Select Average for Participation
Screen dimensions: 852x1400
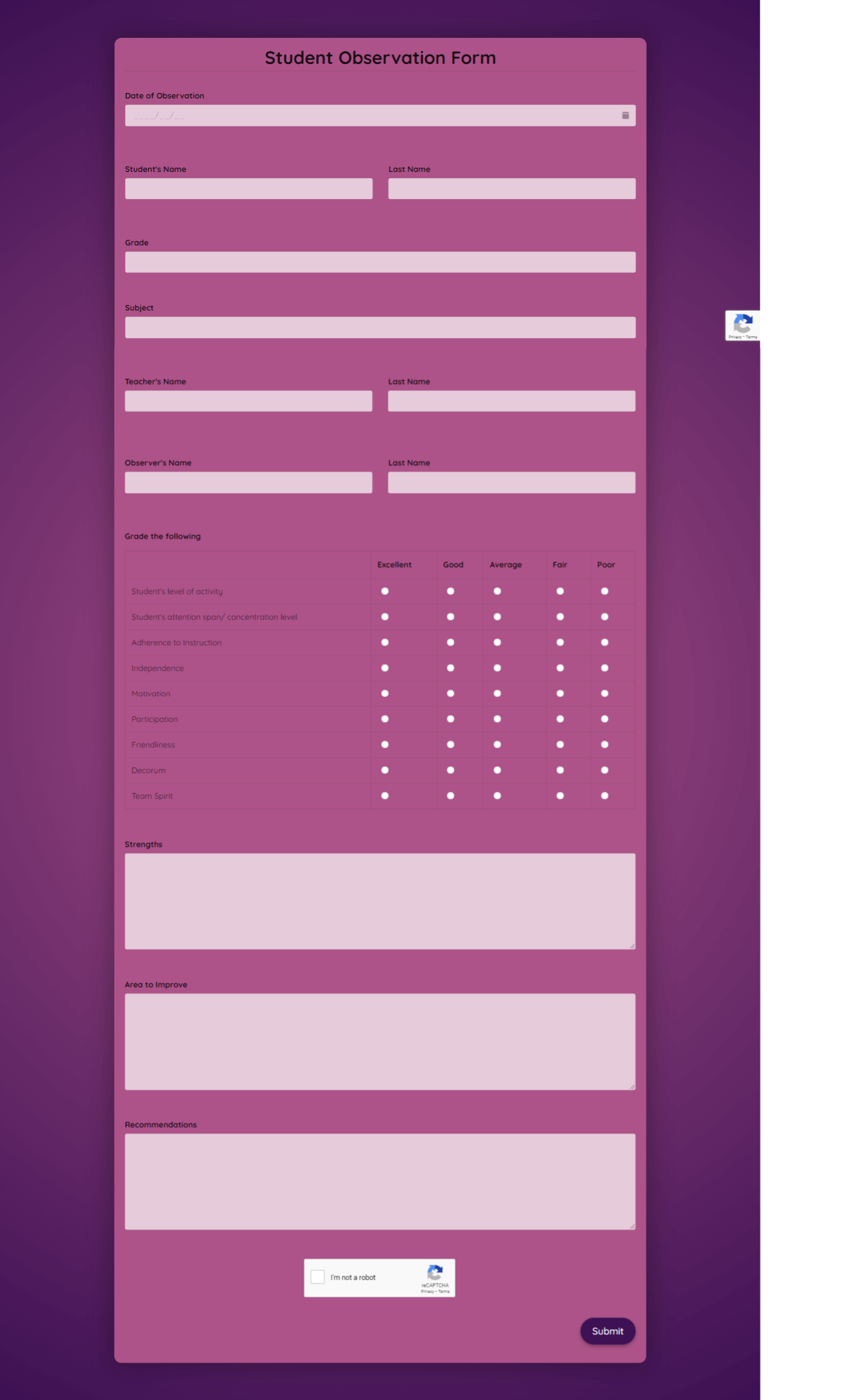(497, 719)
